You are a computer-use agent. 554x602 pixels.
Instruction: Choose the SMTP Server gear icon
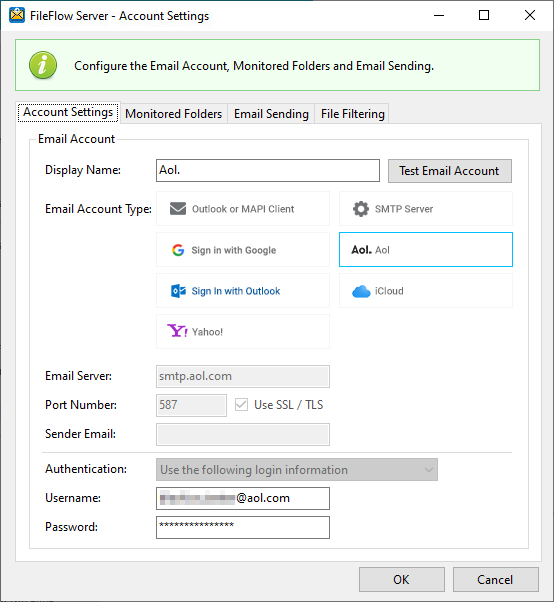pos(361,209)
